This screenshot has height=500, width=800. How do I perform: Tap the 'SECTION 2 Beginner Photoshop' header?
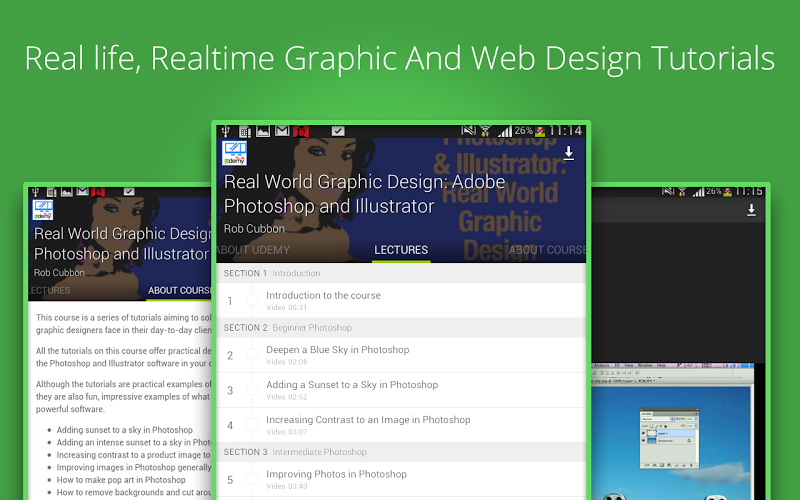click(401, 328)
